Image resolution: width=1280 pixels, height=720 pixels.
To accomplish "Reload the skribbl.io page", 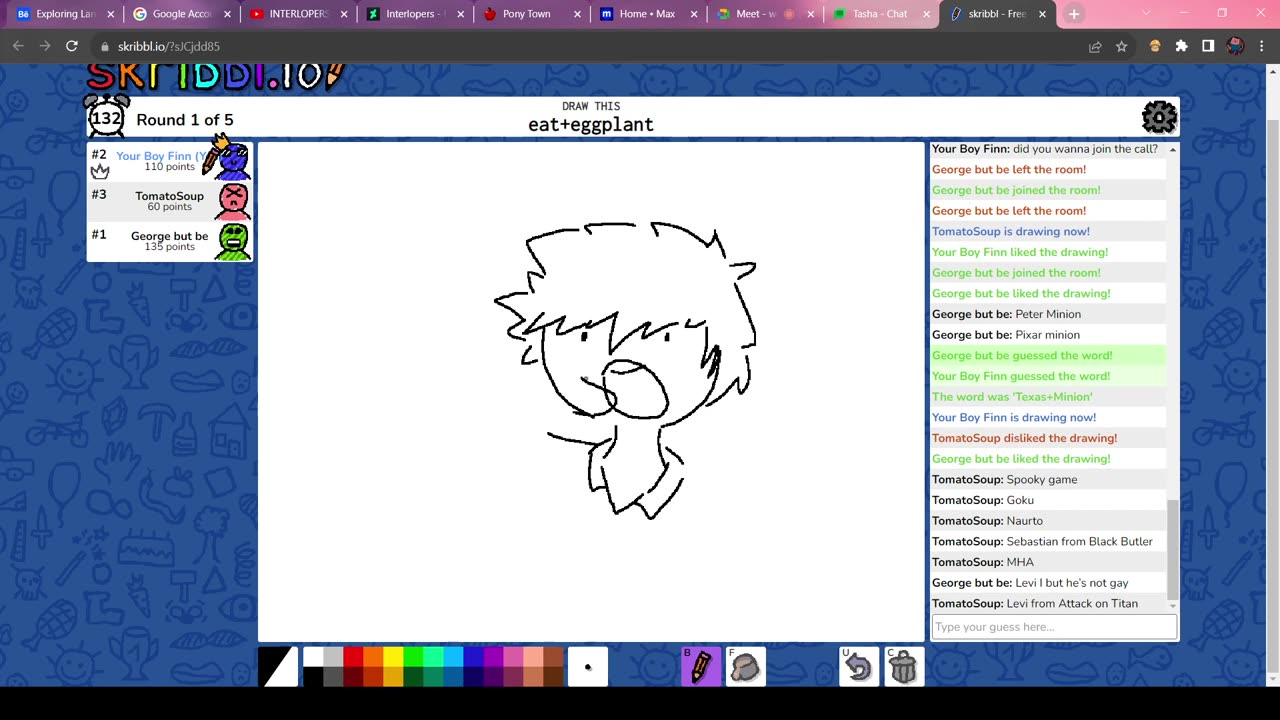I will point(72,46).
